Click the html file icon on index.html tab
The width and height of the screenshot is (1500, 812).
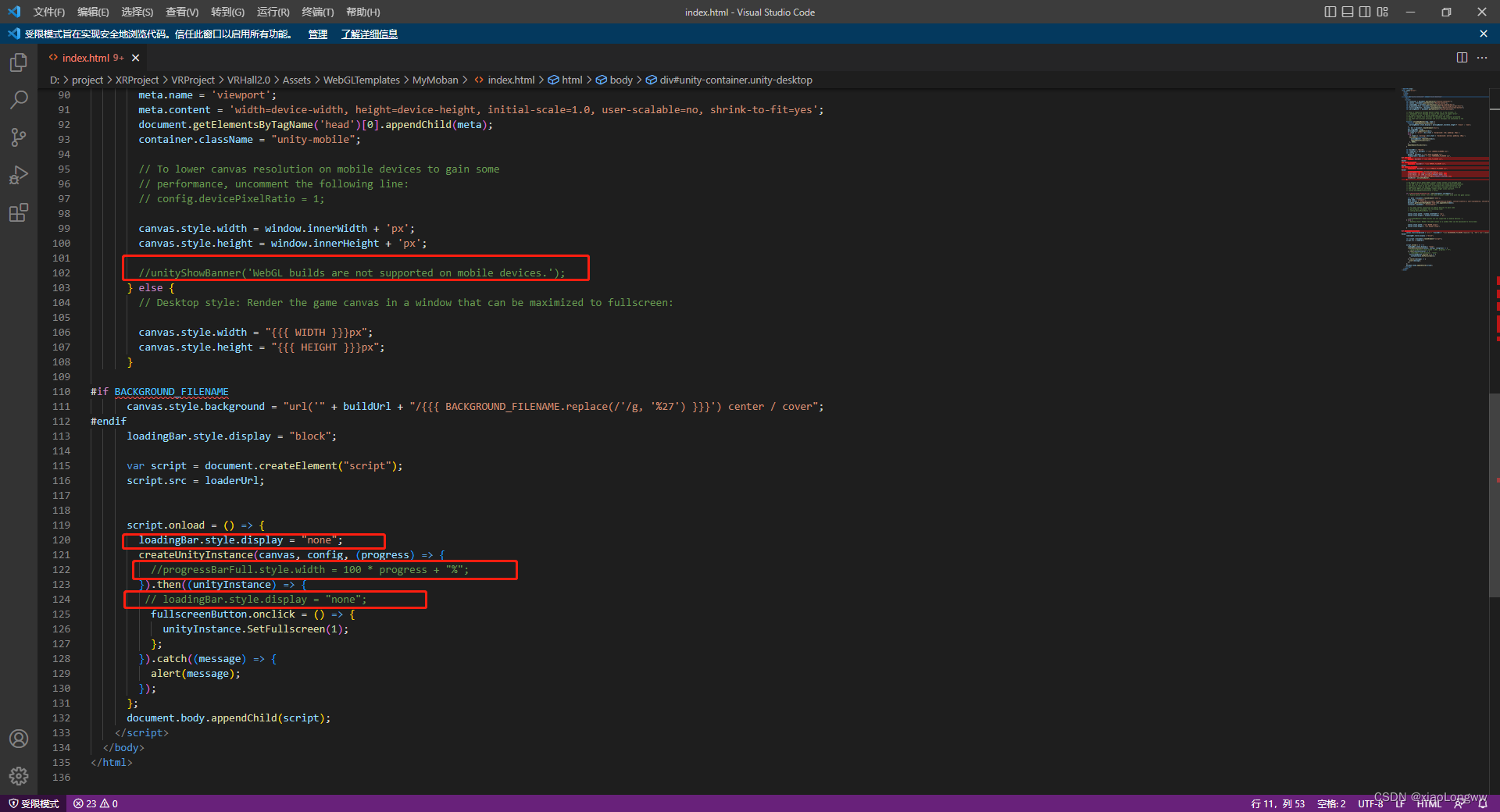53,58
